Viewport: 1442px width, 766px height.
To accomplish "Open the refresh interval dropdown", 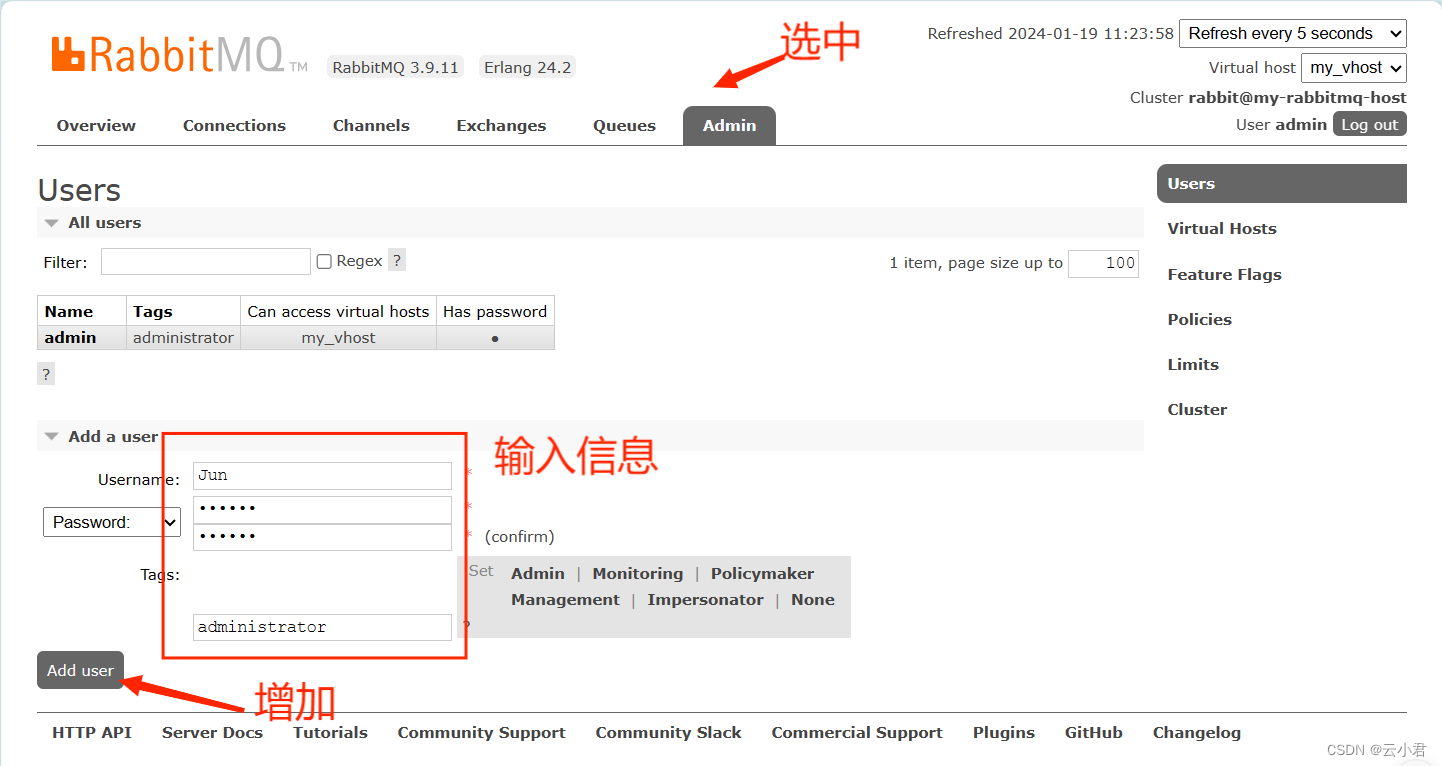I will [1293, 33].
